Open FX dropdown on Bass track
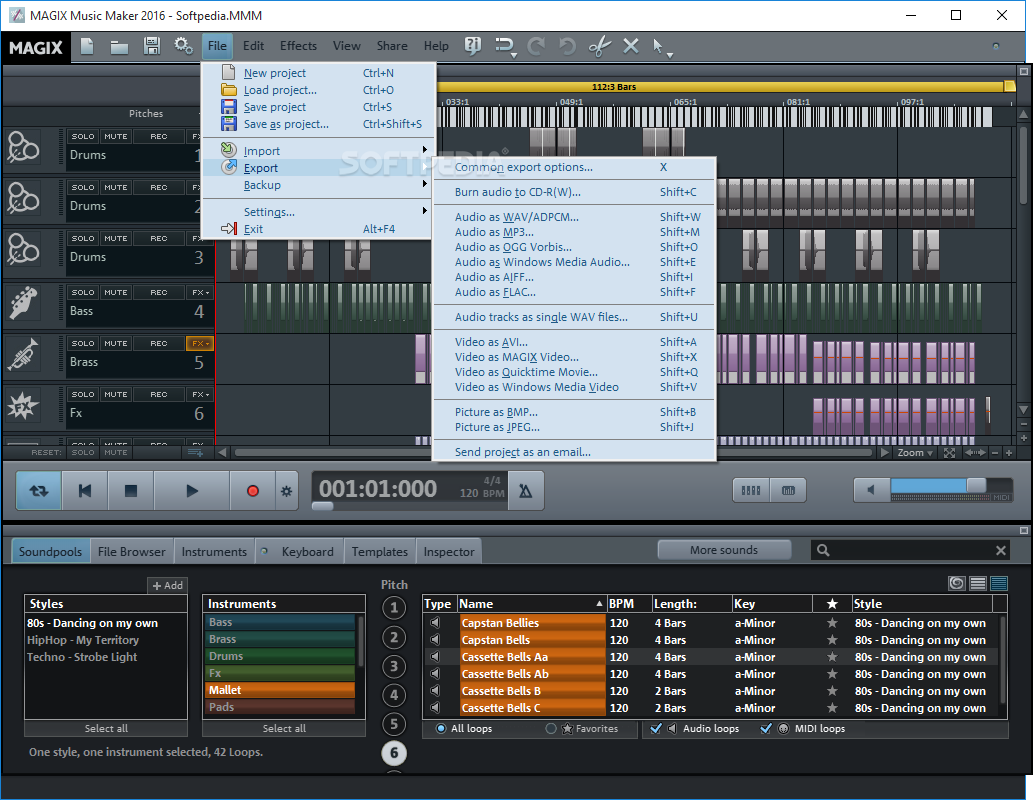 tap(200, 293)
